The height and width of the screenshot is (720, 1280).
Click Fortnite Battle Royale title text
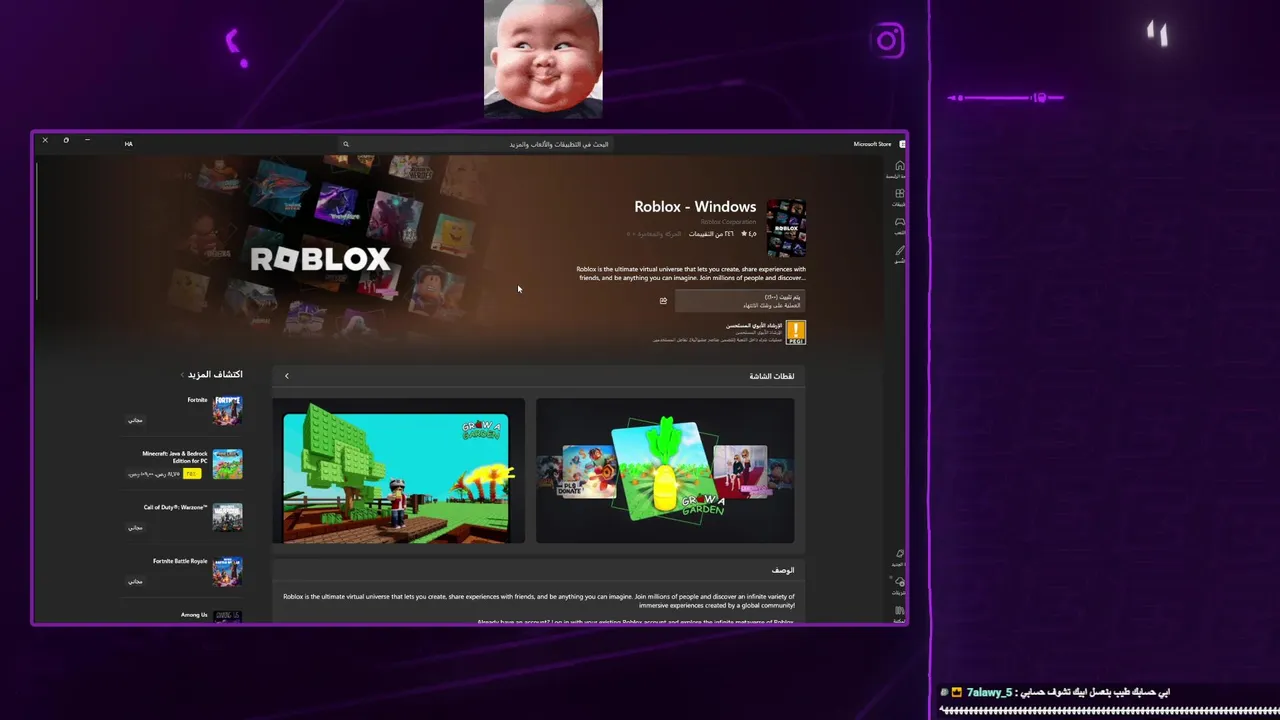[180, 561]
